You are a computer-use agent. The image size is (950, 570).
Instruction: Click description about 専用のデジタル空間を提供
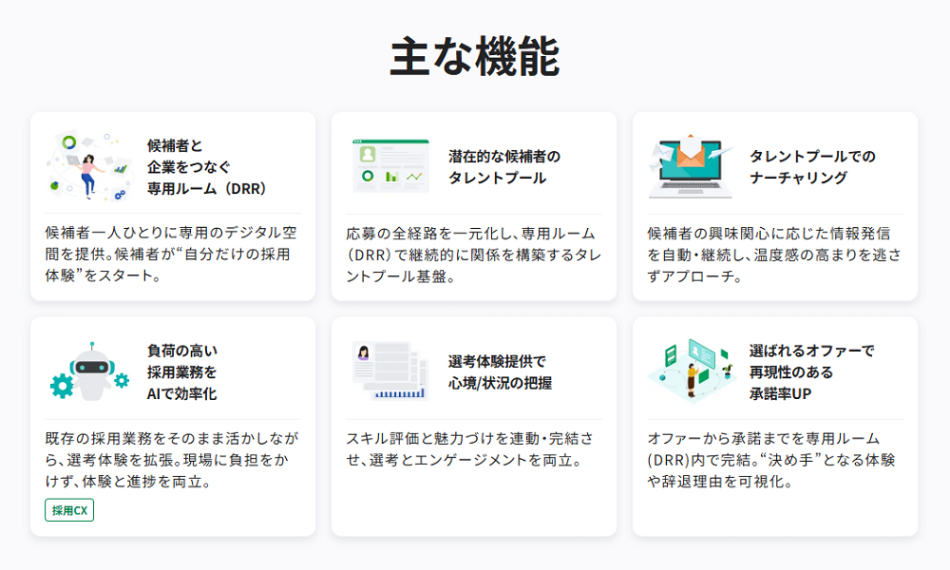pos(172,253)
